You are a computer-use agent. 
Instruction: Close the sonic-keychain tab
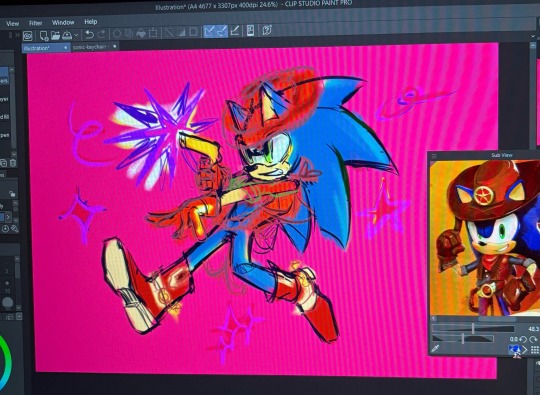pyautogui.click(x=114, y=46)
